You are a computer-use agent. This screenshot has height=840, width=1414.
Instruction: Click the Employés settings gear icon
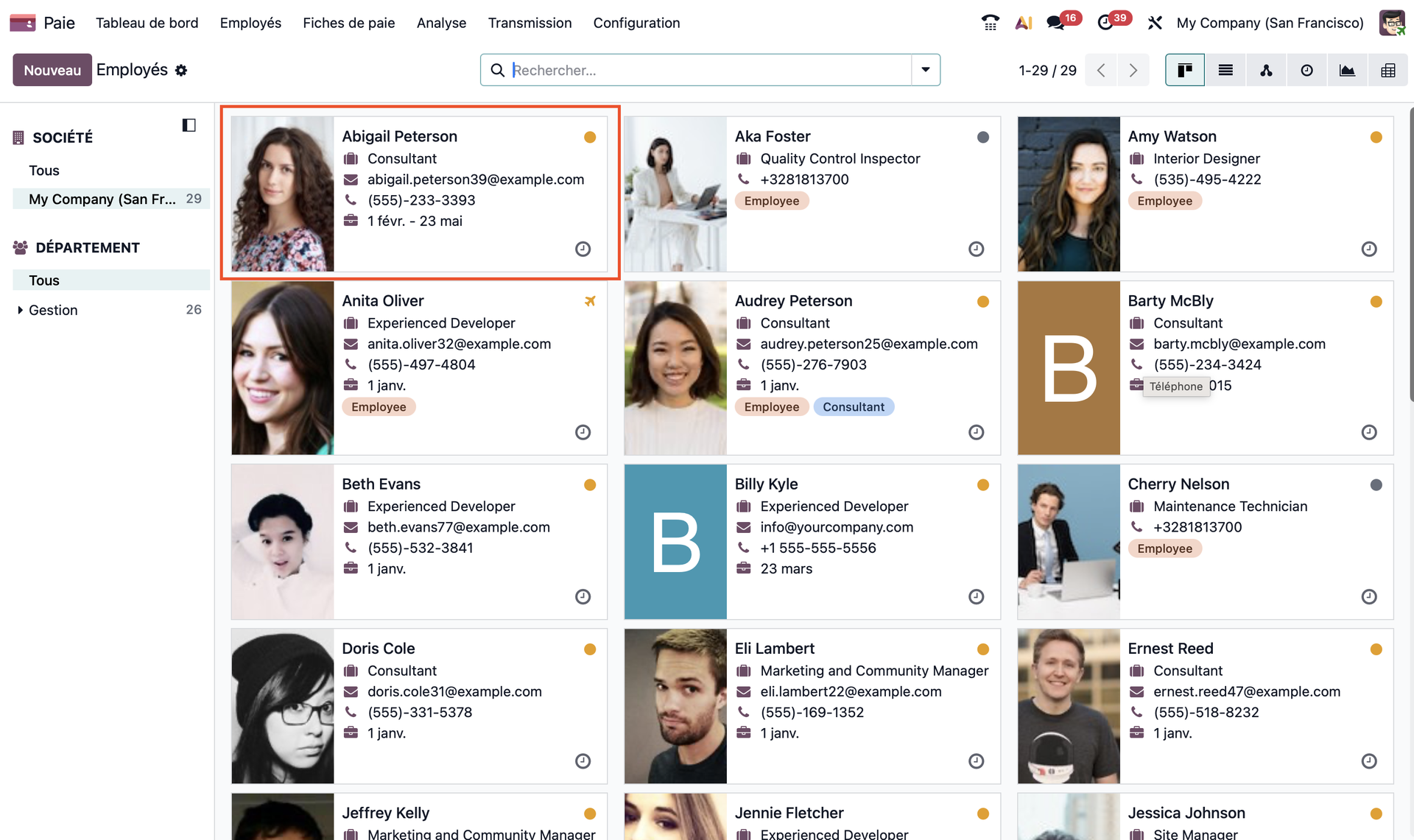181,71
